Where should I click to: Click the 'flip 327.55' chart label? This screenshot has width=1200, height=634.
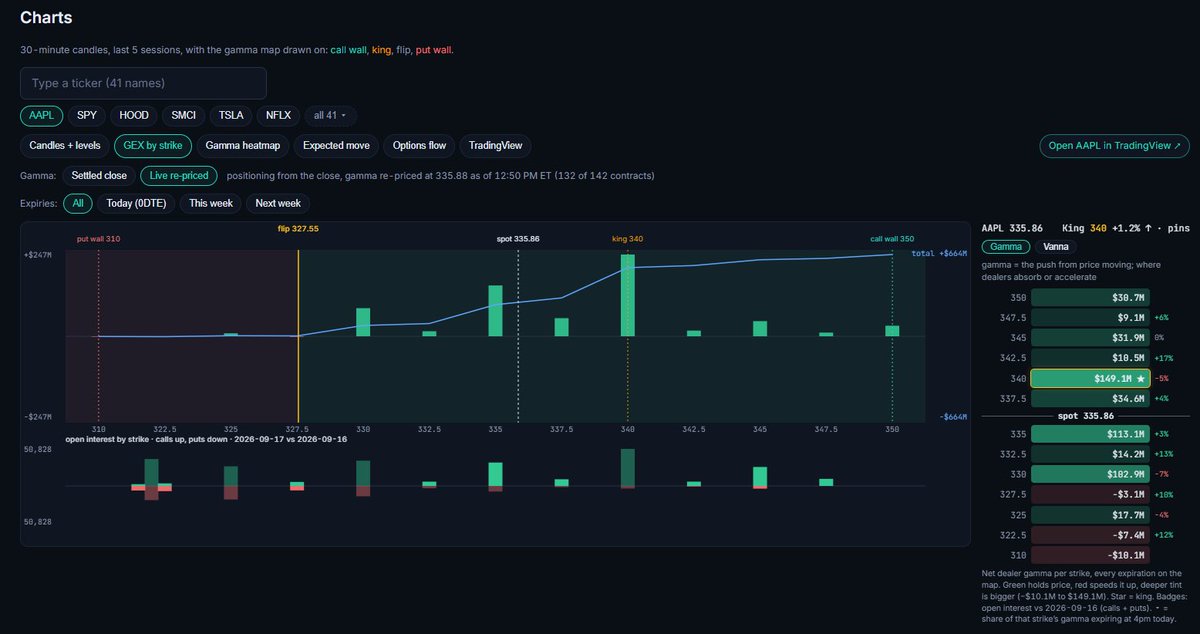click(298, 229)
